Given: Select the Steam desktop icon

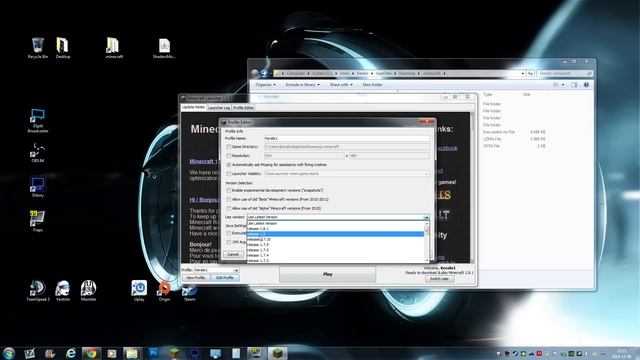Looking at the screenshot, I should 189,292.
